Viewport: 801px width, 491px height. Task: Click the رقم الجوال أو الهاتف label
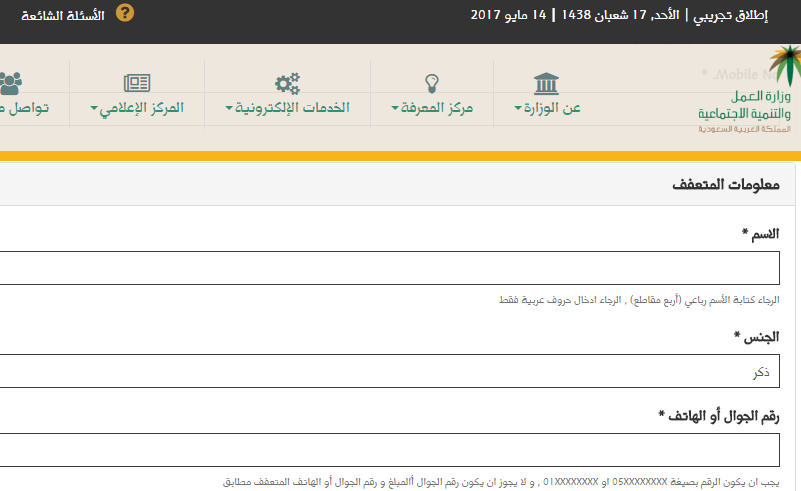[x=719, y=416]
